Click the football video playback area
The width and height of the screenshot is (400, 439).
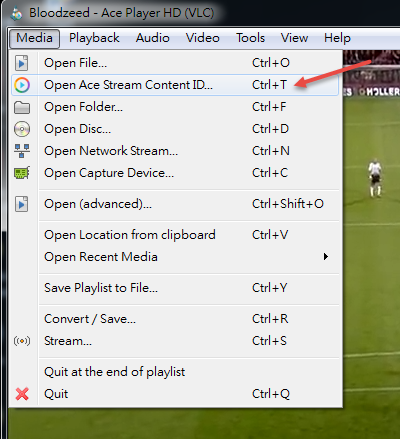coord(371,233)
